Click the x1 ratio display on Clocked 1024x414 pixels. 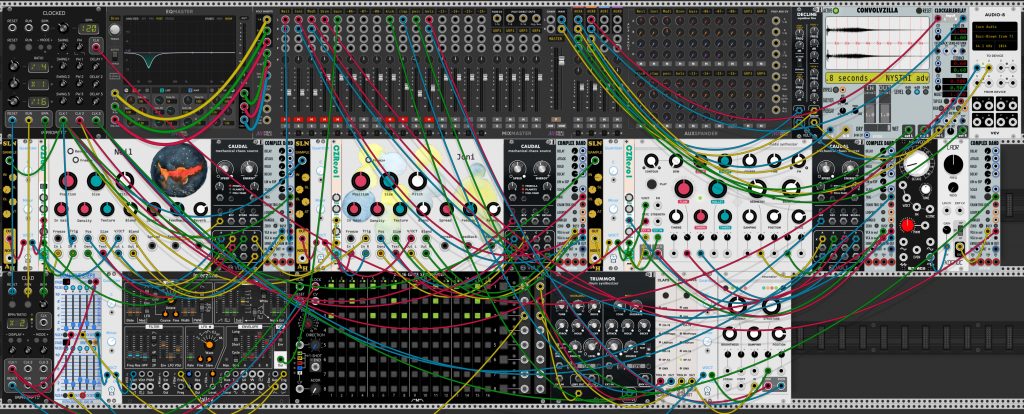[39, 85]
